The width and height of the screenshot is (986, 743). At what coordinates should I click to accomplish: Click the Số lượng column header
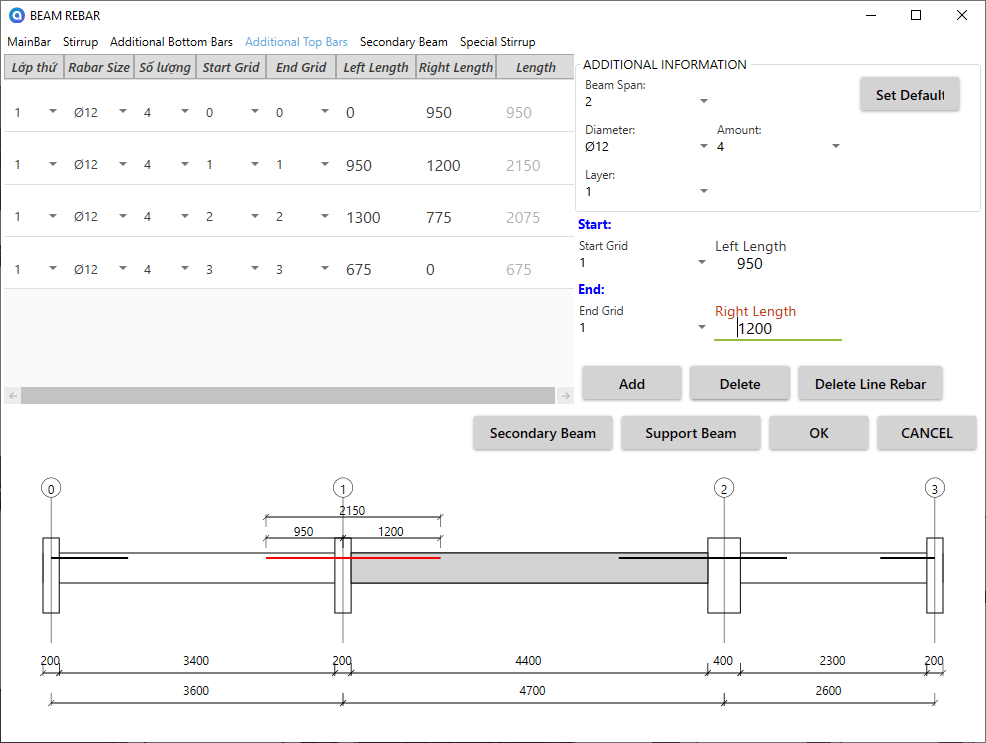pyautogui.click(x=165, y=67)
